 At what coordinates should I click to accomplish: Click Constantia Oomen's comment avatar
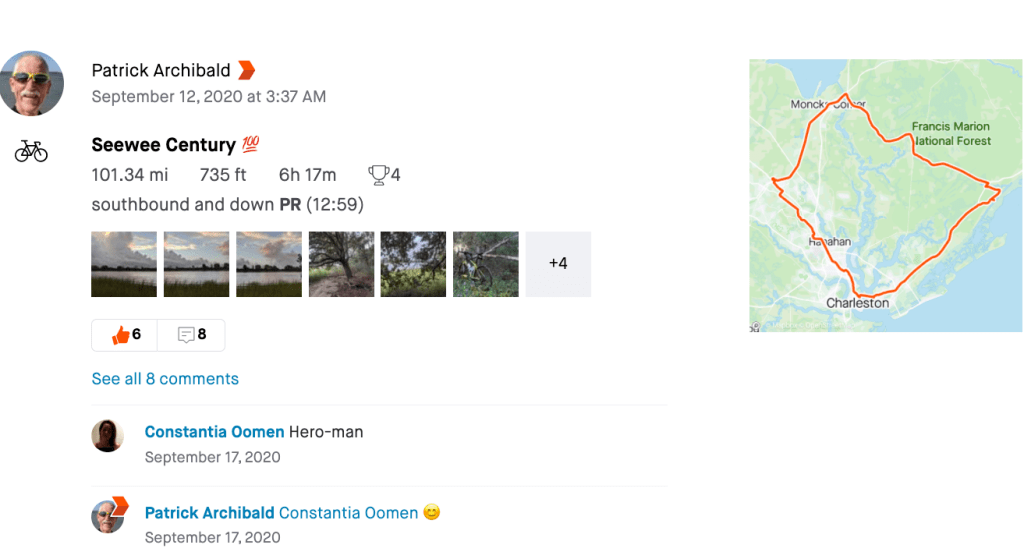click(x=108, y=436)
